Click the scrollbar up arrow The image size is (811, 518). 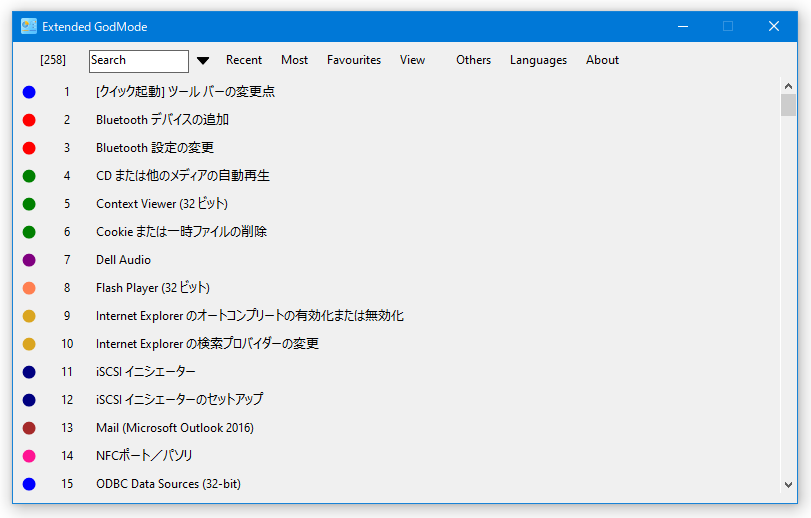tap(788, 86)
